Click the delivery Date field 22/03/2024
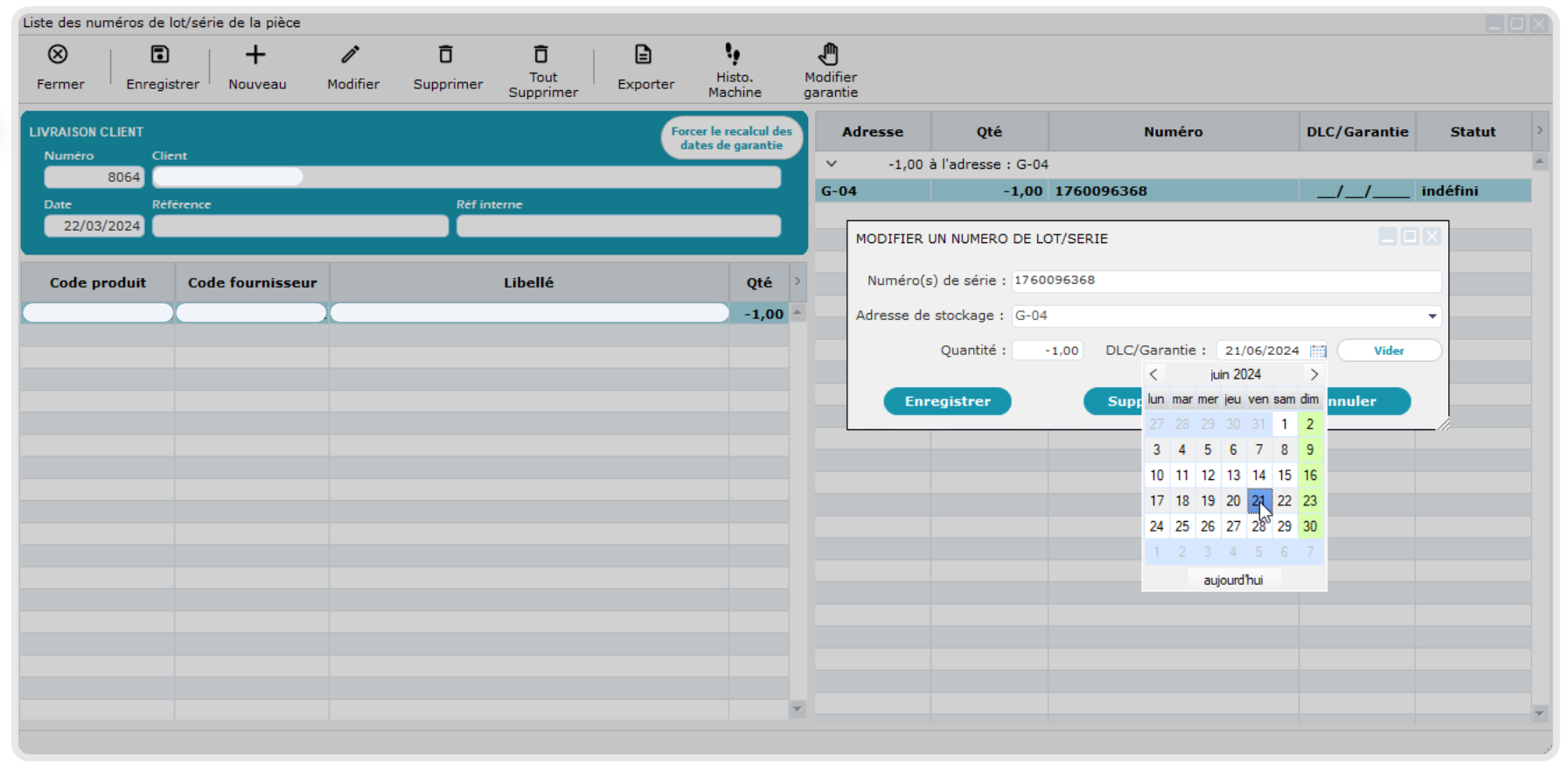This screenshot has width=1568, height=765. [x=94, y=226]
